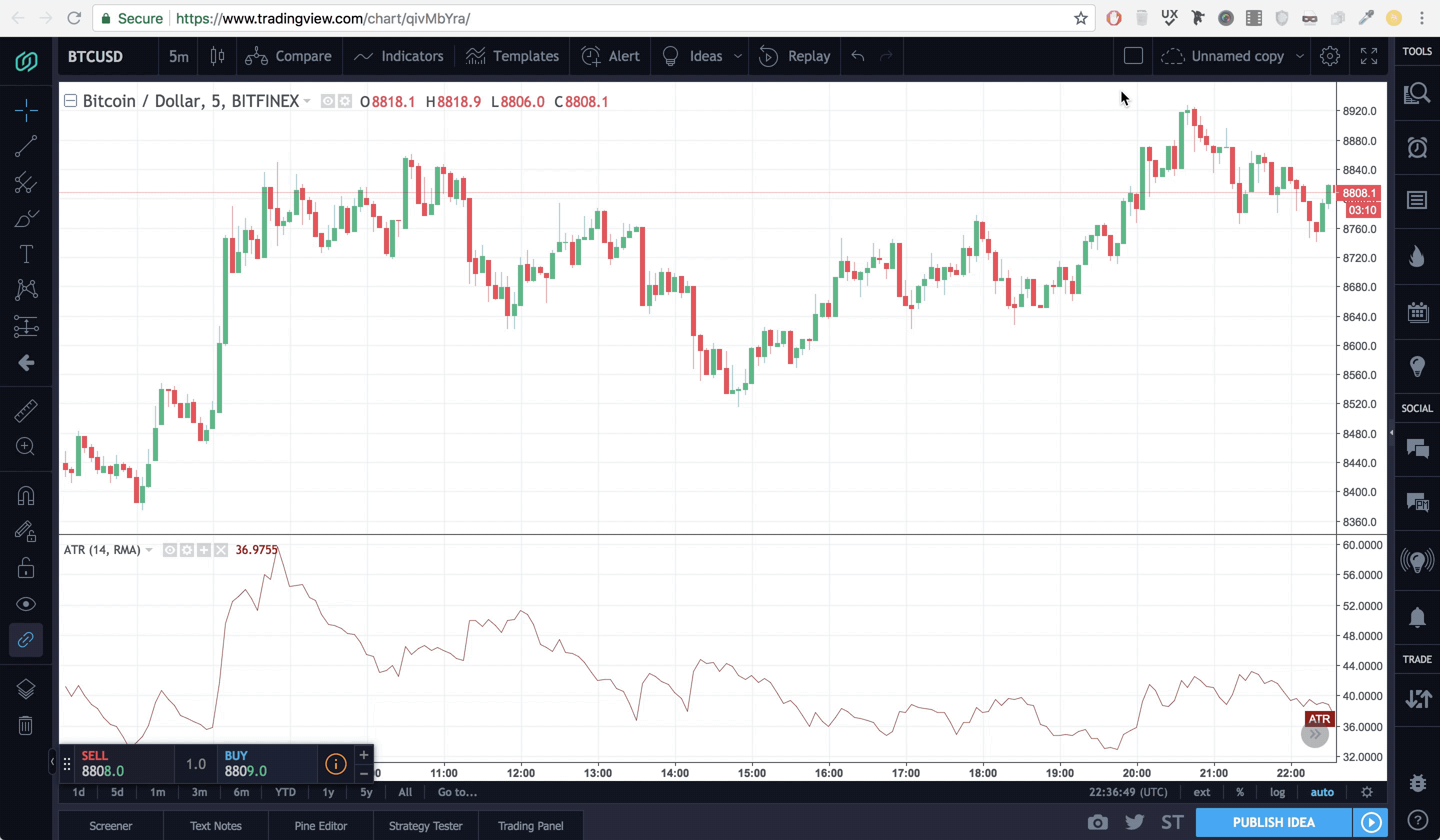Open chart properties gear in top toolbar

click(1329, 56)
